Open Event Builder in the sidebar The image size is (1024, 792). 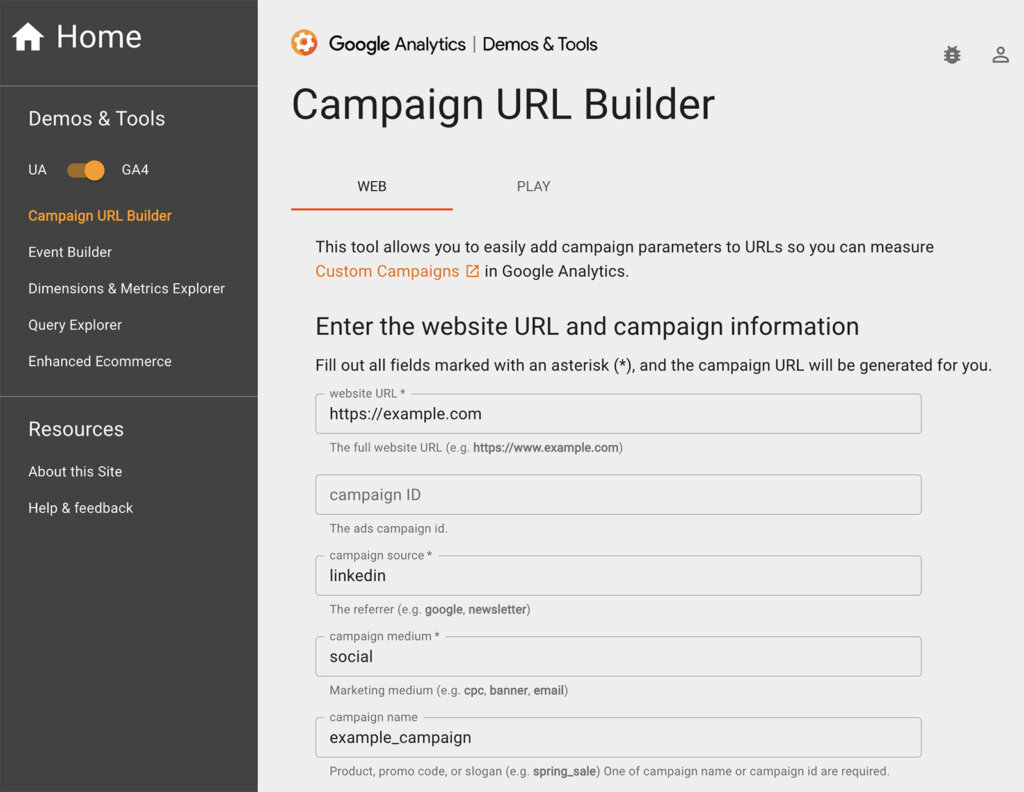[70, 252]
